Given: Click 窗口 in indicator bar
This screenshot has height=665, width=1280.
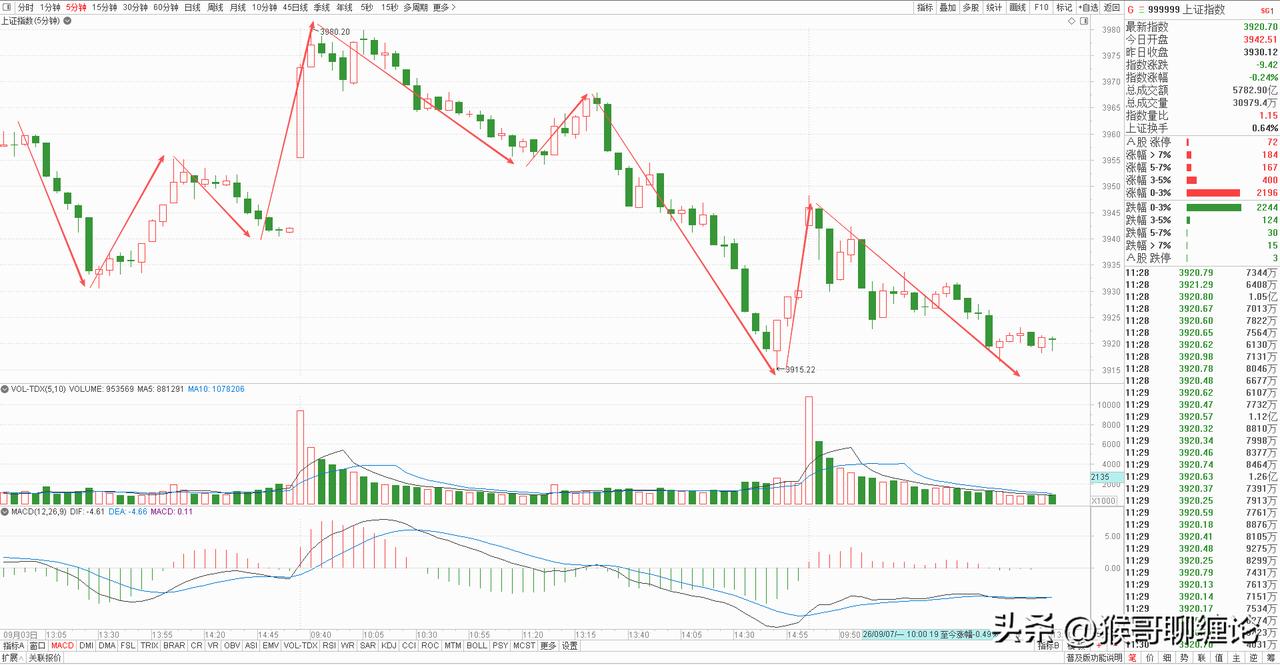Looking at the screenshot, I should coord(38,645).
